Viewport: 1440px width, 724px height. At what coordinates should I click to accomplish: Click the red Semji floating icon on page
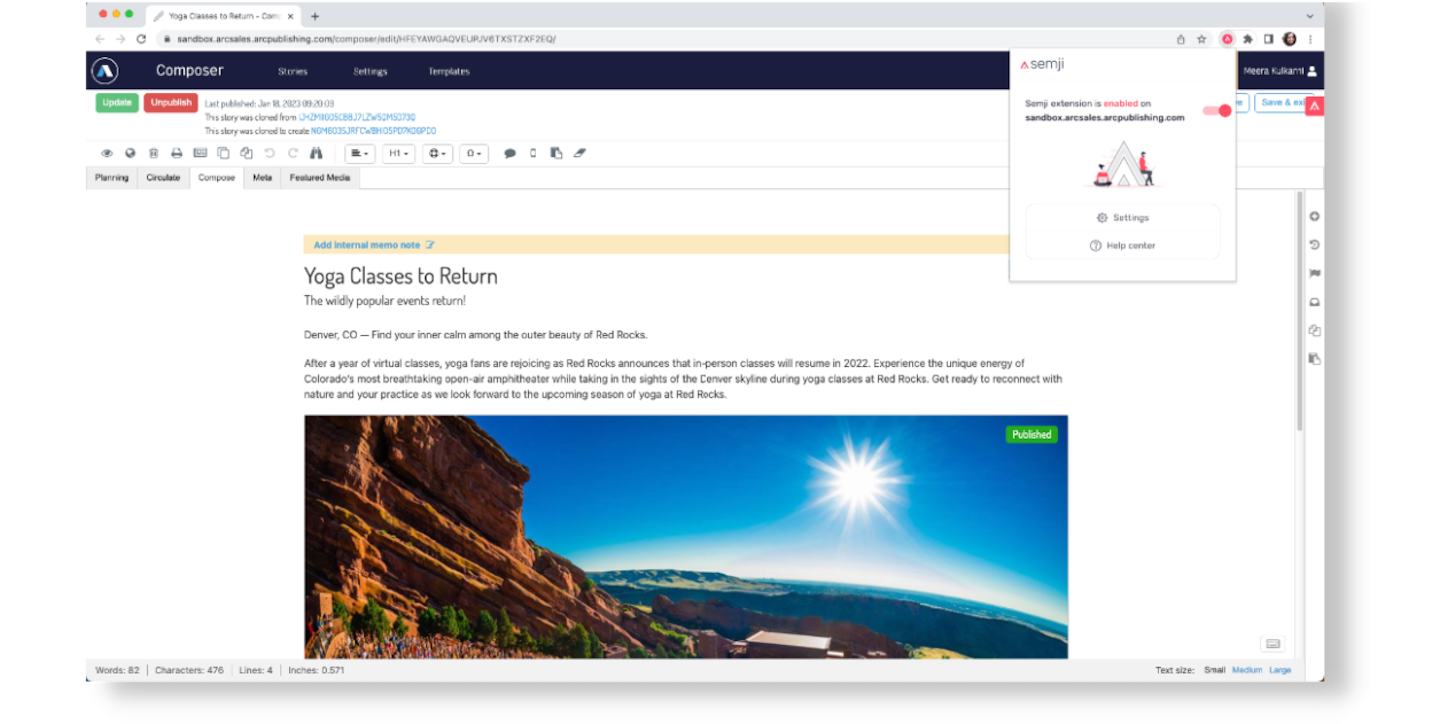point(1314,106)
